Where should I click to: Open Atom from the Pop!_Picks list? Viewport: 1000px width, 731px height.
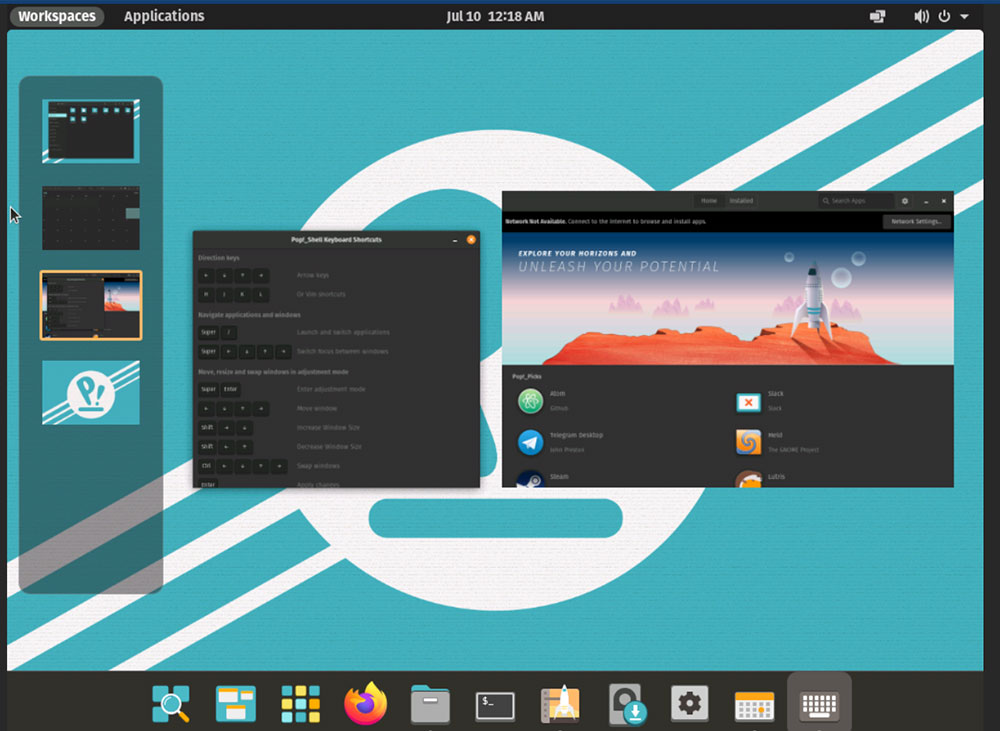click(529, 401)
